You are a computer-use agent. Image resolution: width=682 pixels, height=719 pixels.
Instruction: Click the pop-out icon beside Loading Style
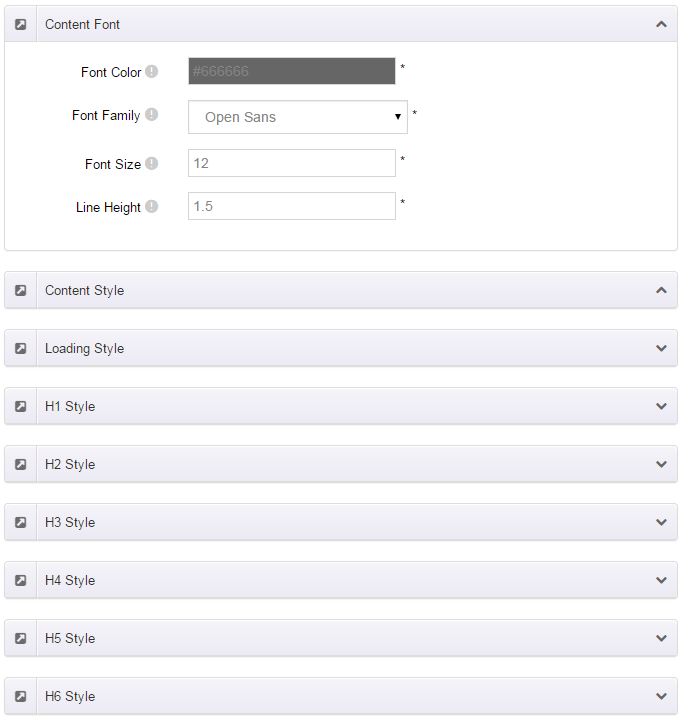tap(21, 348)
